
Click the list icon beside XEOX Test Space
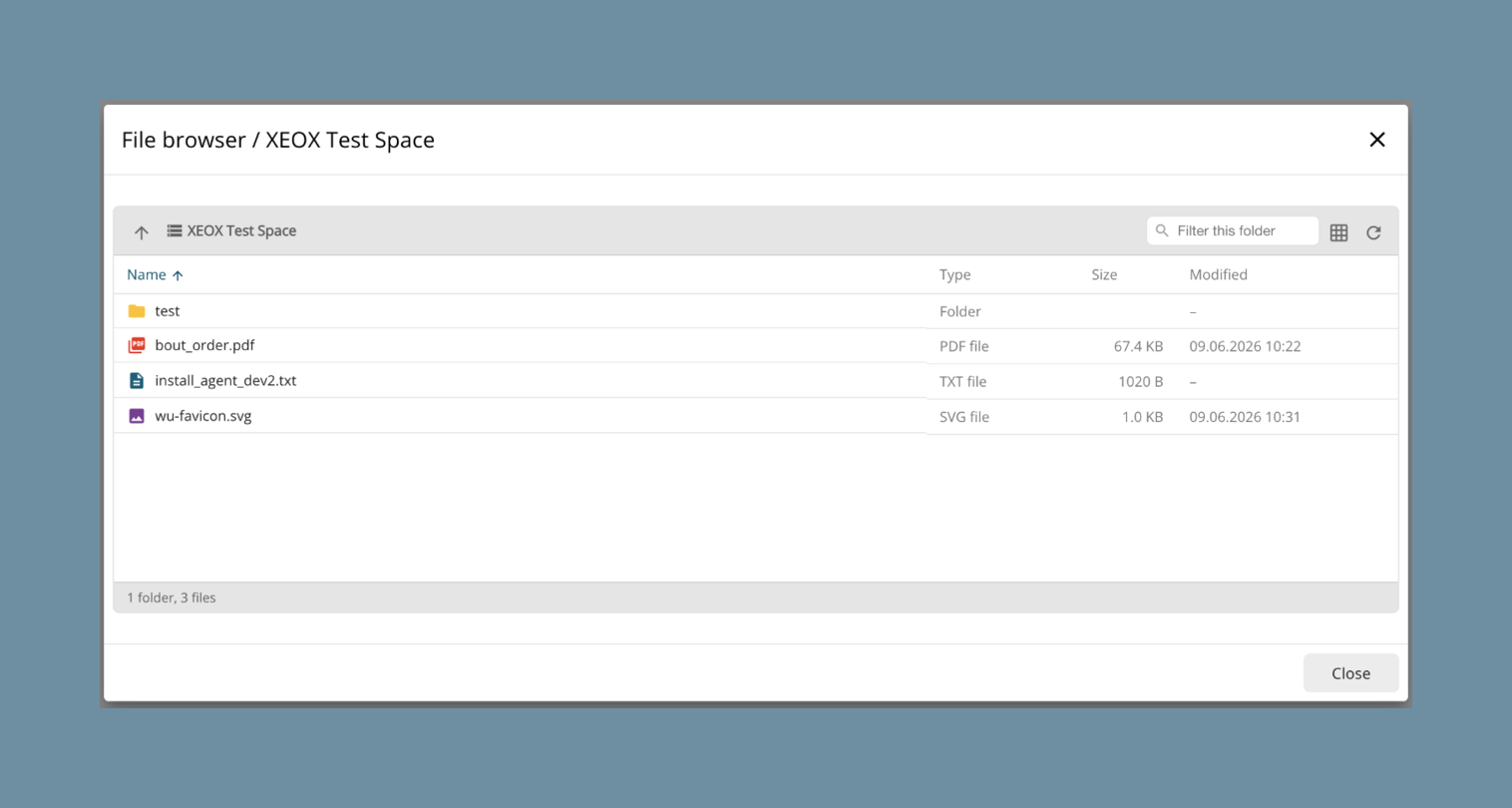(x=175, y=230)
